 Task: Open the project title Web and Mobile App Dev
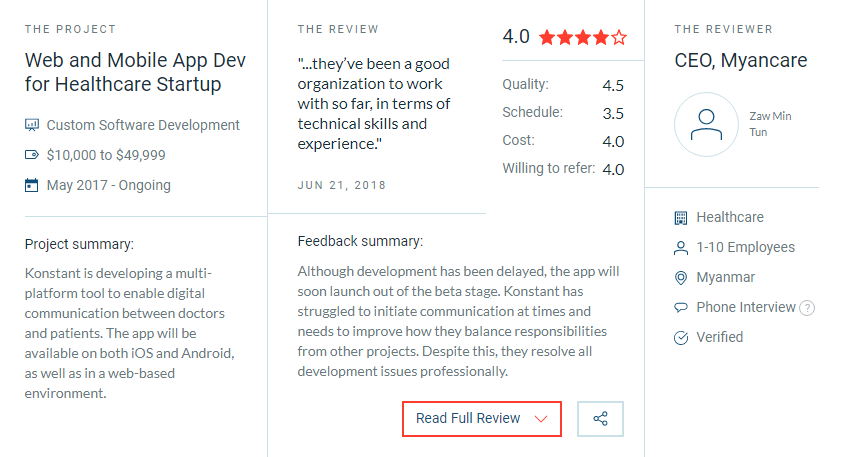(135, 72)
